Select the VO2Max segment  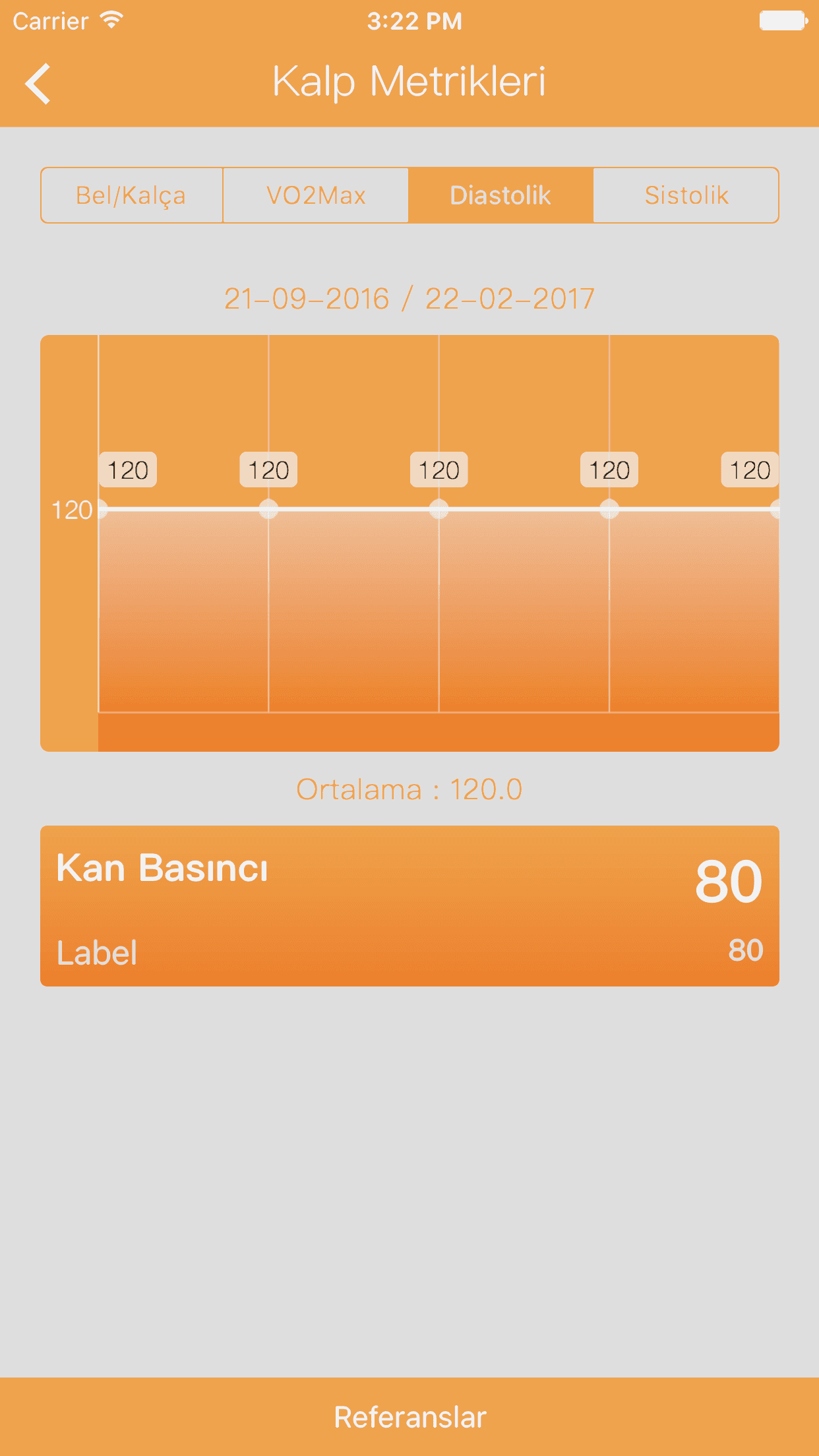click(x=316, y=195)
